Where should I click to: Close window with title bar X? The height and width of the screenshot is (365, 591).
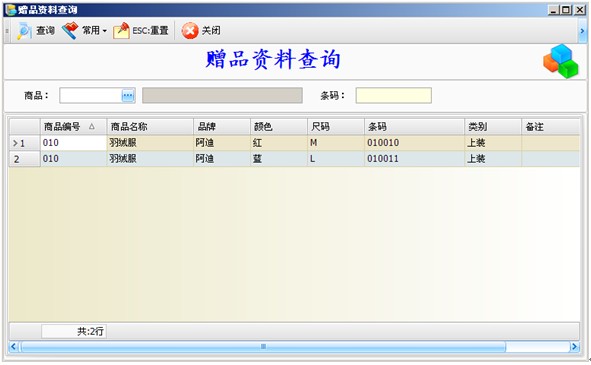(580, 10)
